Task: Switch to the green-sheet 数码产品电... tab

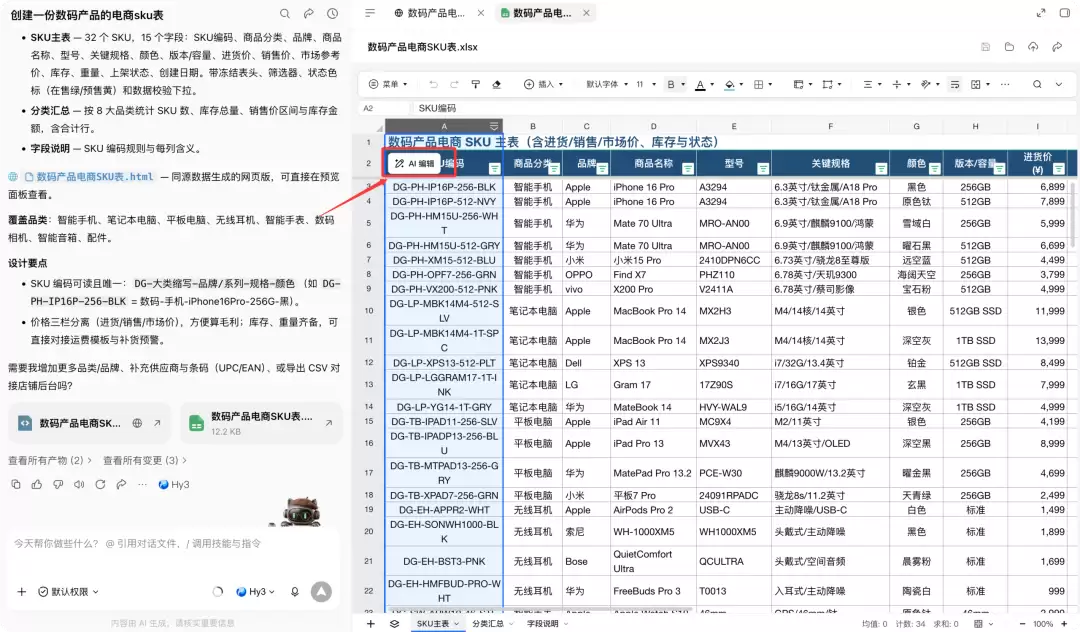Action: (536, 13)
